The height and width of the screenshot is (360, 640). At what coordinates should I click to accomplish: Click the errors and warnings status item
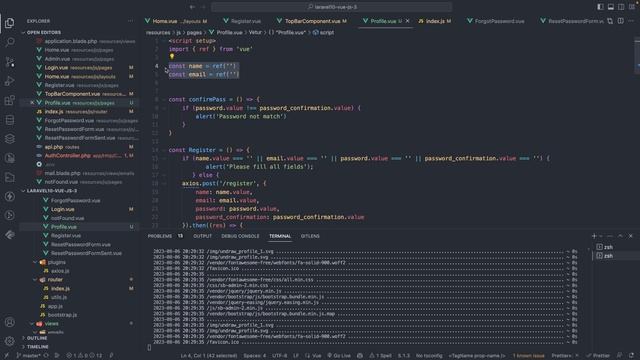(85, 356)
